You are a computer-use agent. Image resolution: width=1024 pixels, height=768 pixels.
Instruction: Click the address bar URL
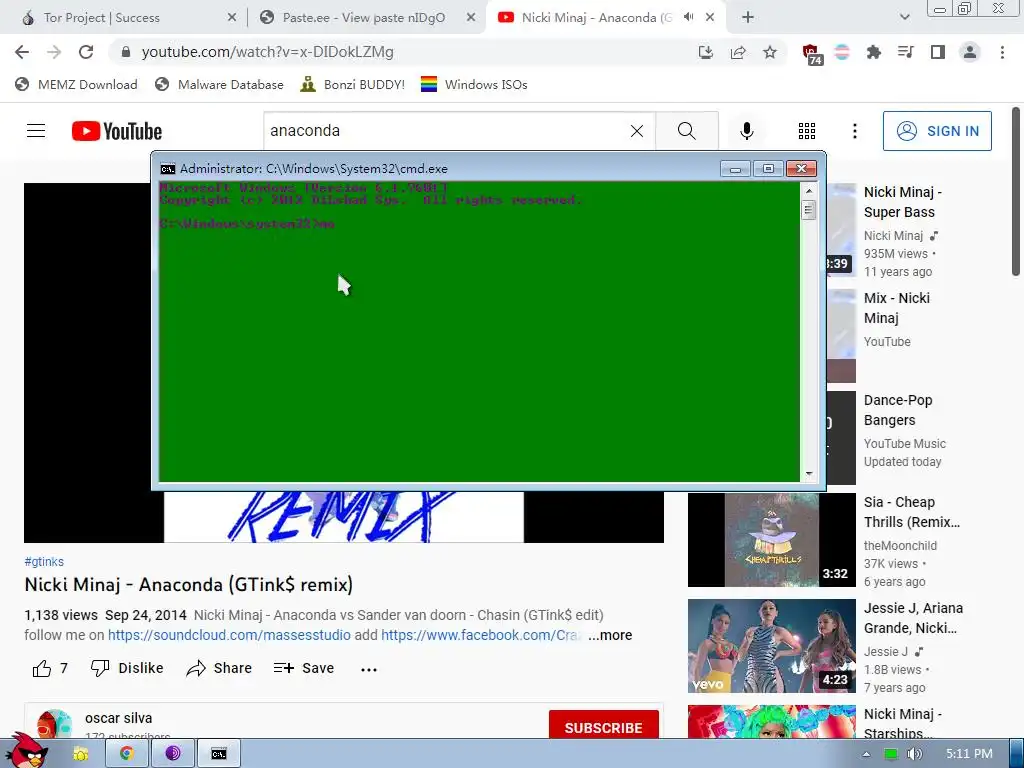pos(268,52)
